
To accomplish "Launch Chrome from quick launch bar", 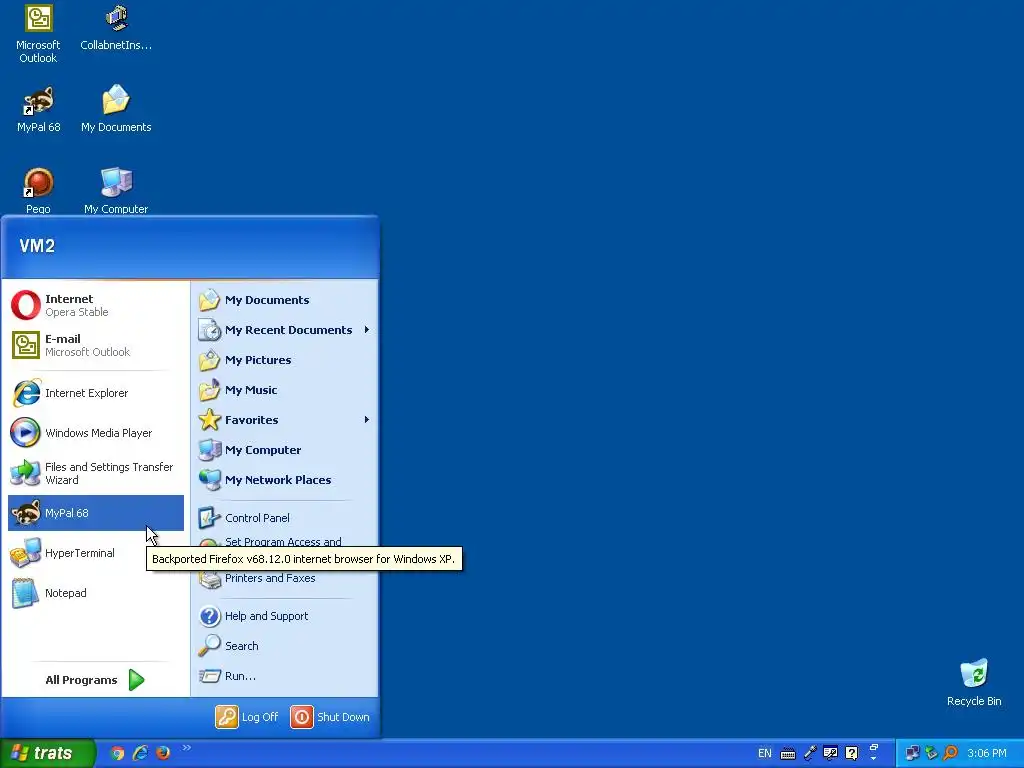I will 117,753.
